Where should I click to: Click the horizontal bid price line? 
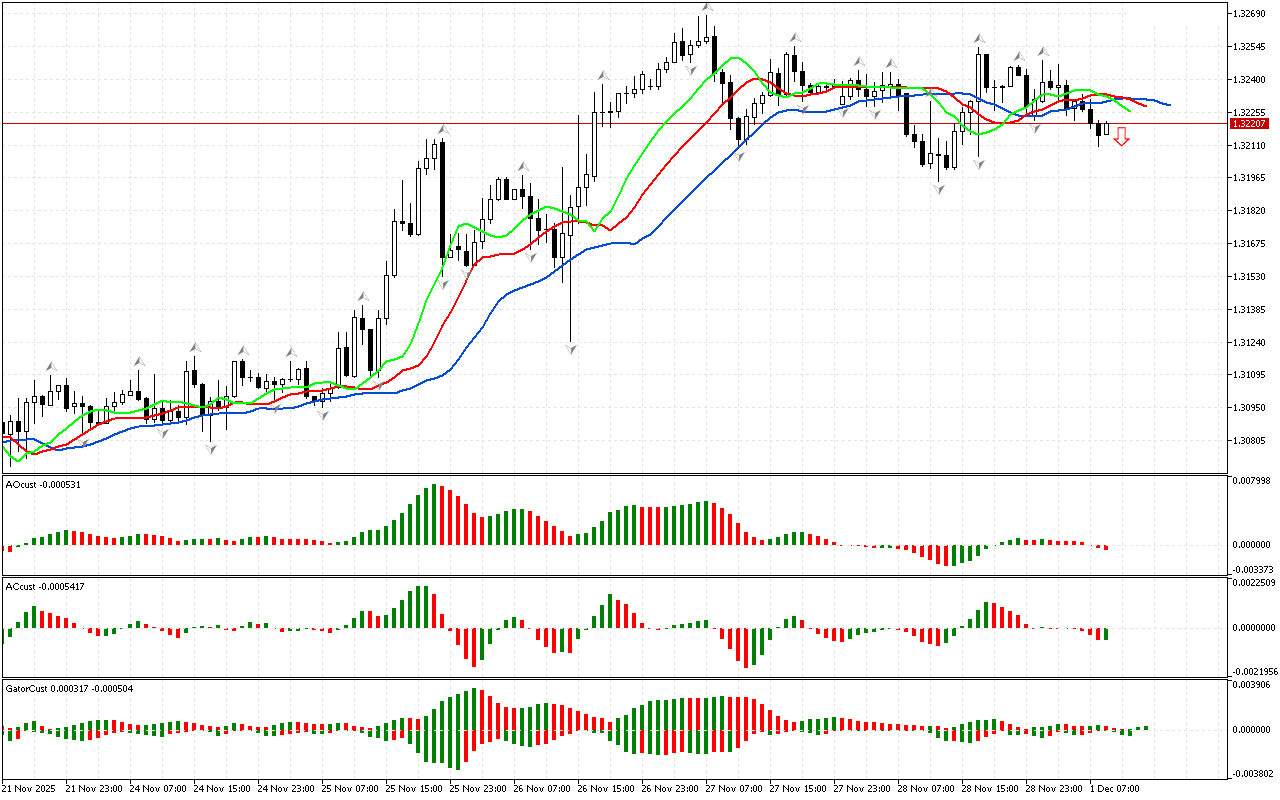coord(600,123)
